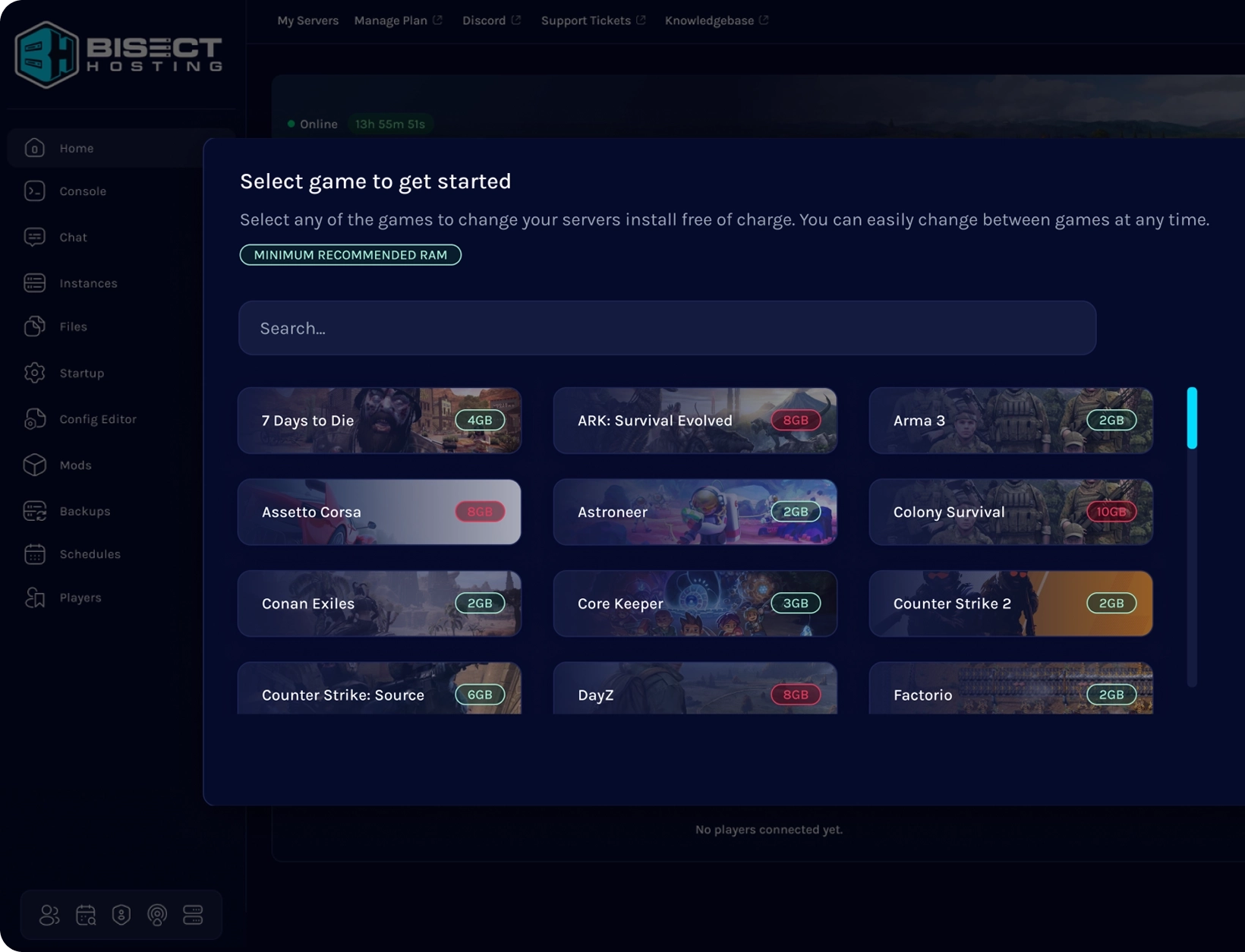The height and width of the screenshot is (952, 1245).
Task: Click the game Search field
Action: 667,328
